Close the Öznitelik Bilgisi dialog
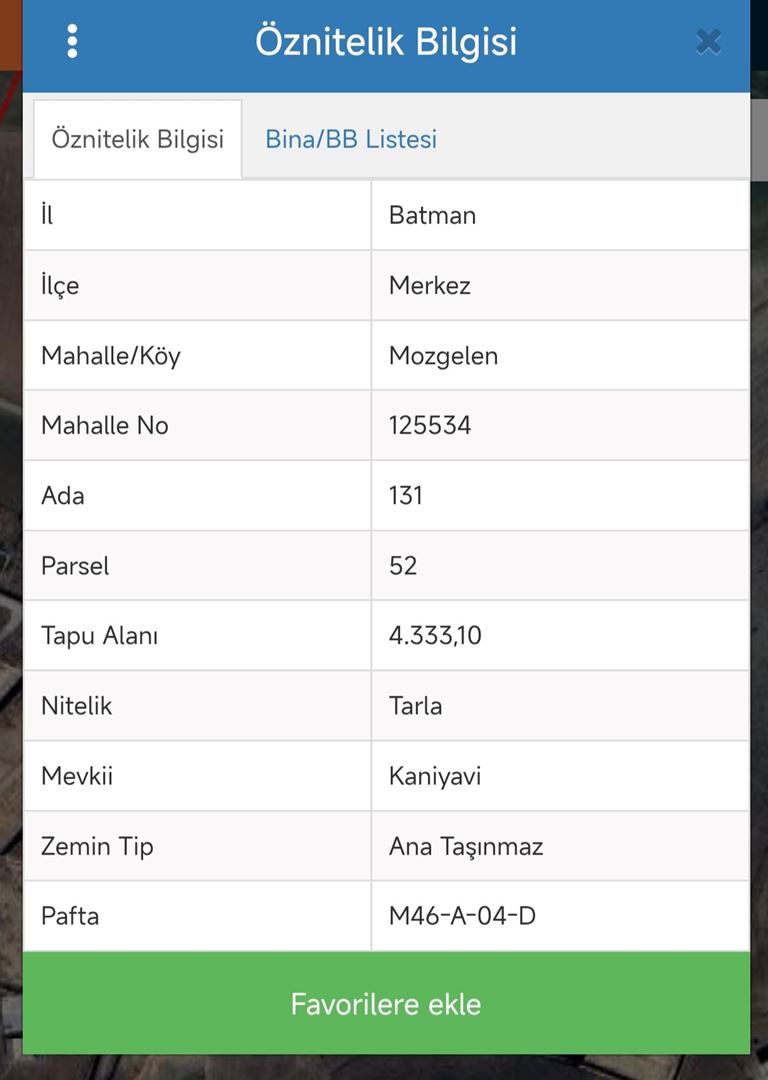Viewport: 768px width, 1080px height. click(708, 42)
